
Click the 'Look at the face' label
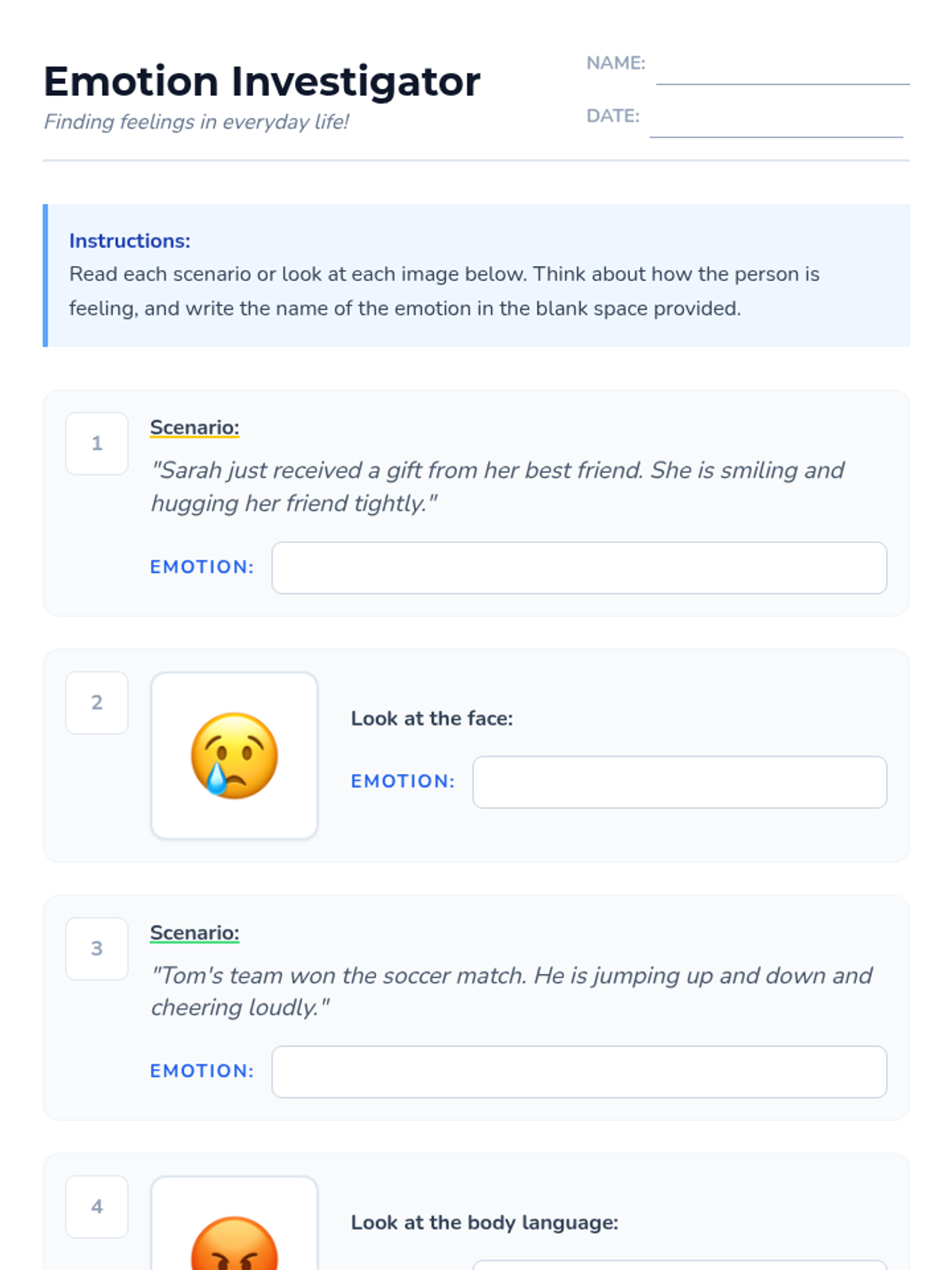point(432,718)
